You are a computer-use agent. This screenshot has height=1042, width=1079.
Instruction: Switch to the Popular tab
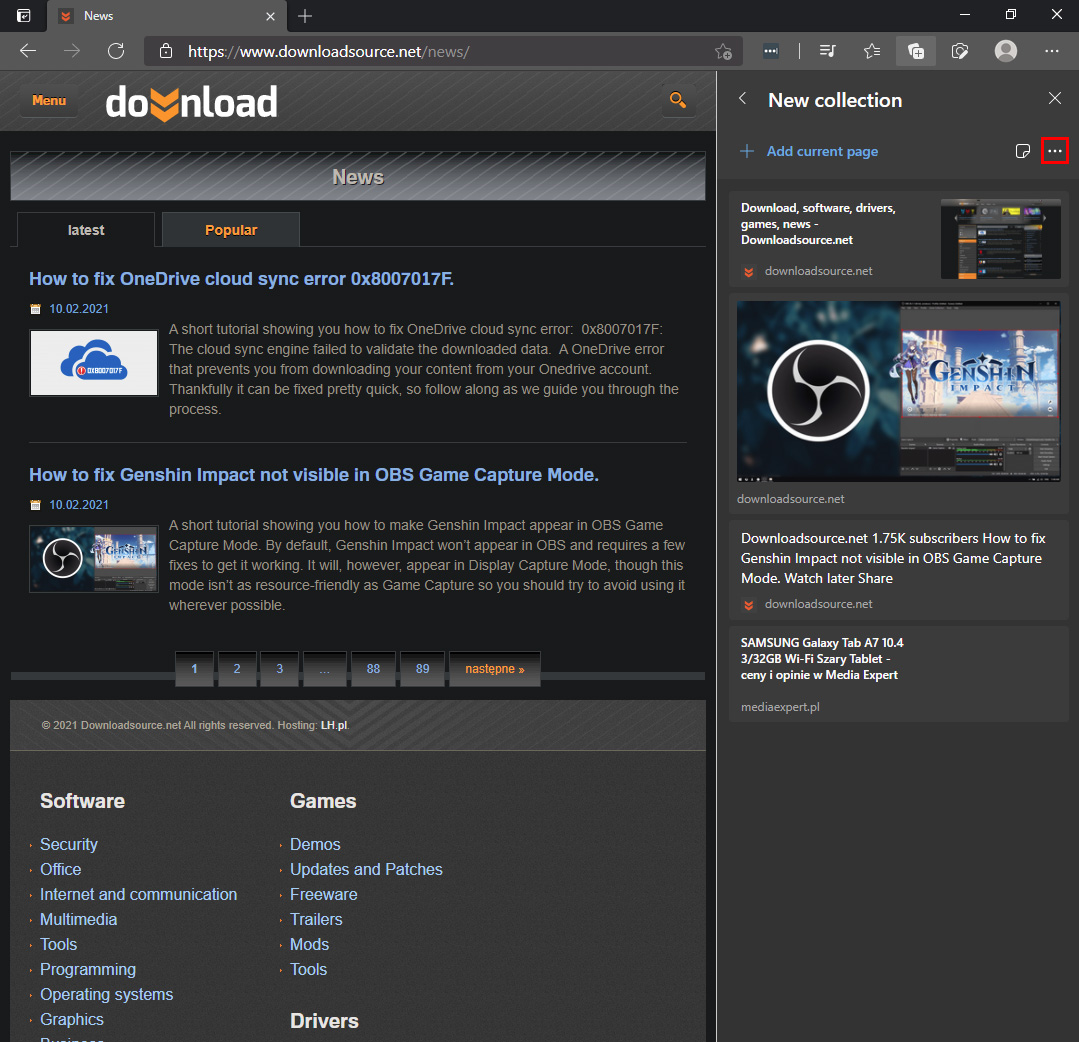pyautogui.click(x=231, y=230)
